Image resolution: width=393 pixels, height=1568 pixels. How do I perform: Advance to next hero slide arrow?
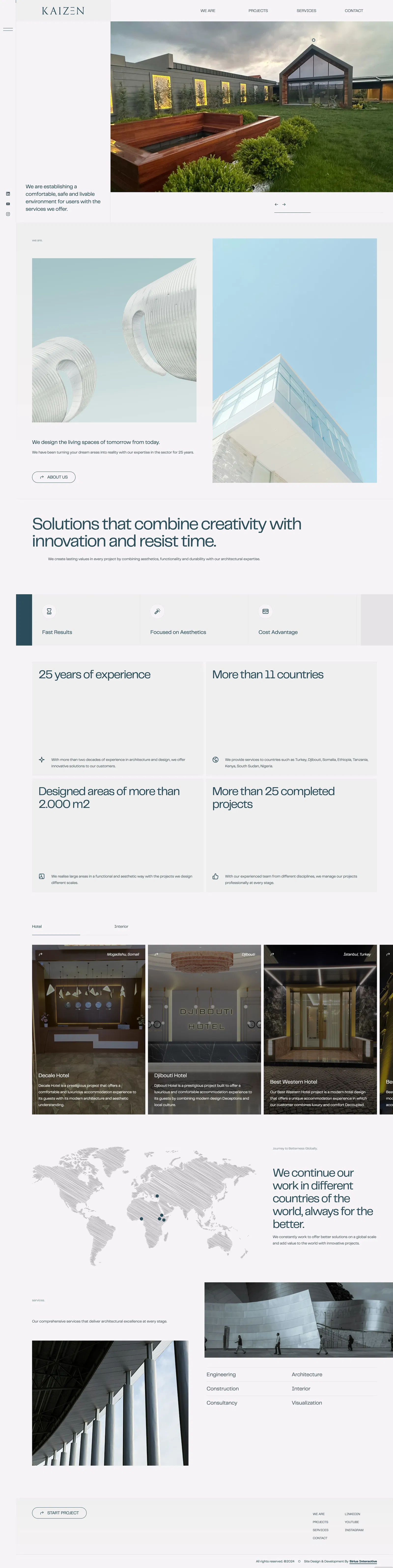(284, 205)
